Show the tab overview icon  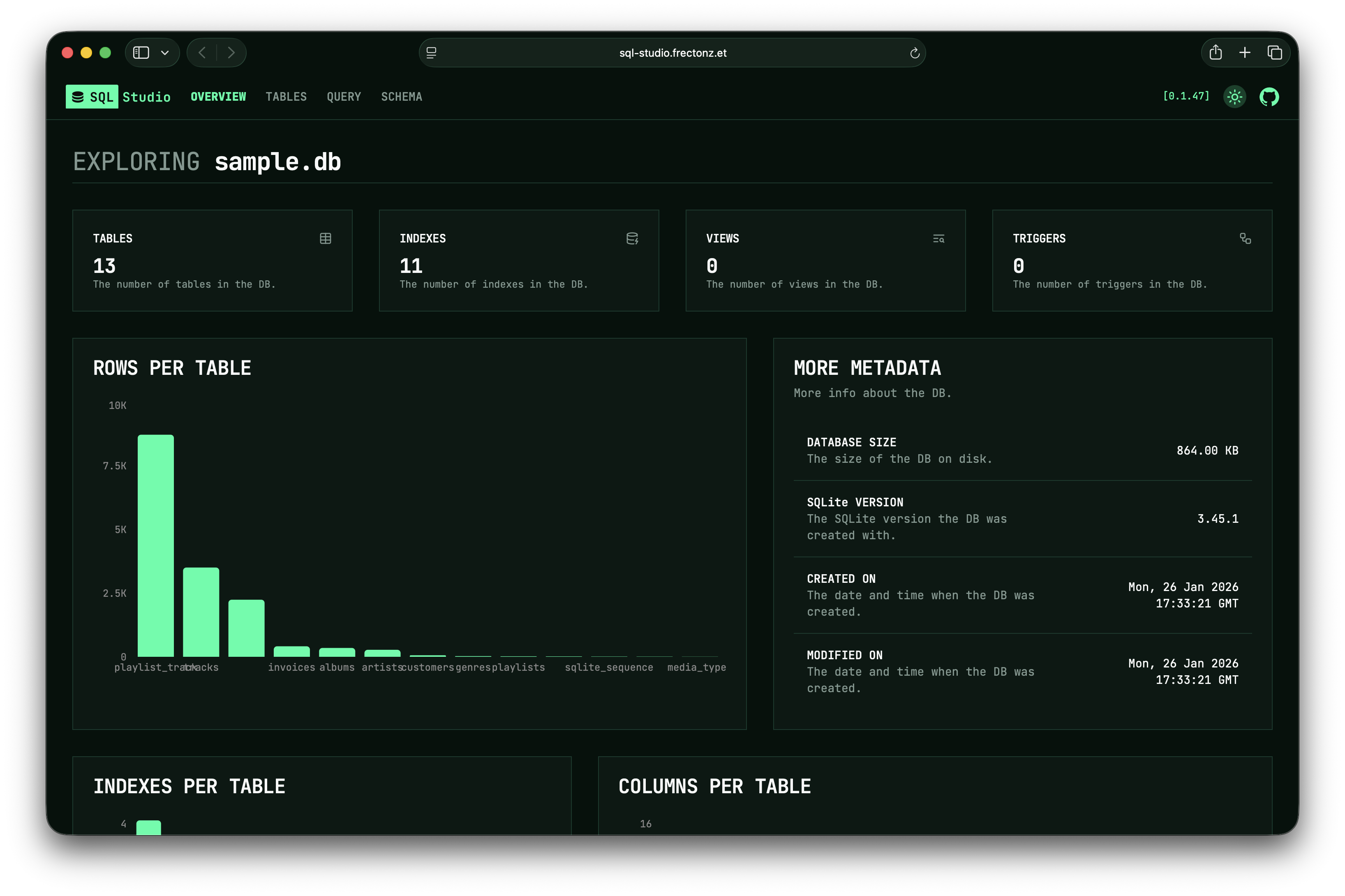coord(1274,53)
